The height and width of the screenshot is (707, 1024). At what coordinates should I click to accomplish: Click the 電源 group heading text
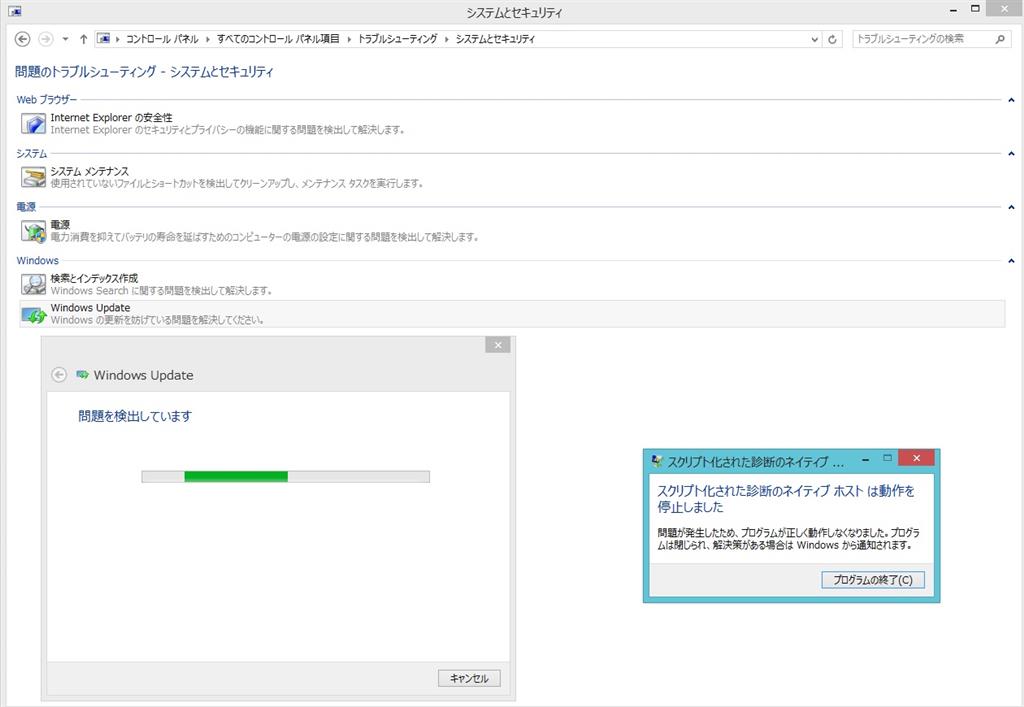26,207
